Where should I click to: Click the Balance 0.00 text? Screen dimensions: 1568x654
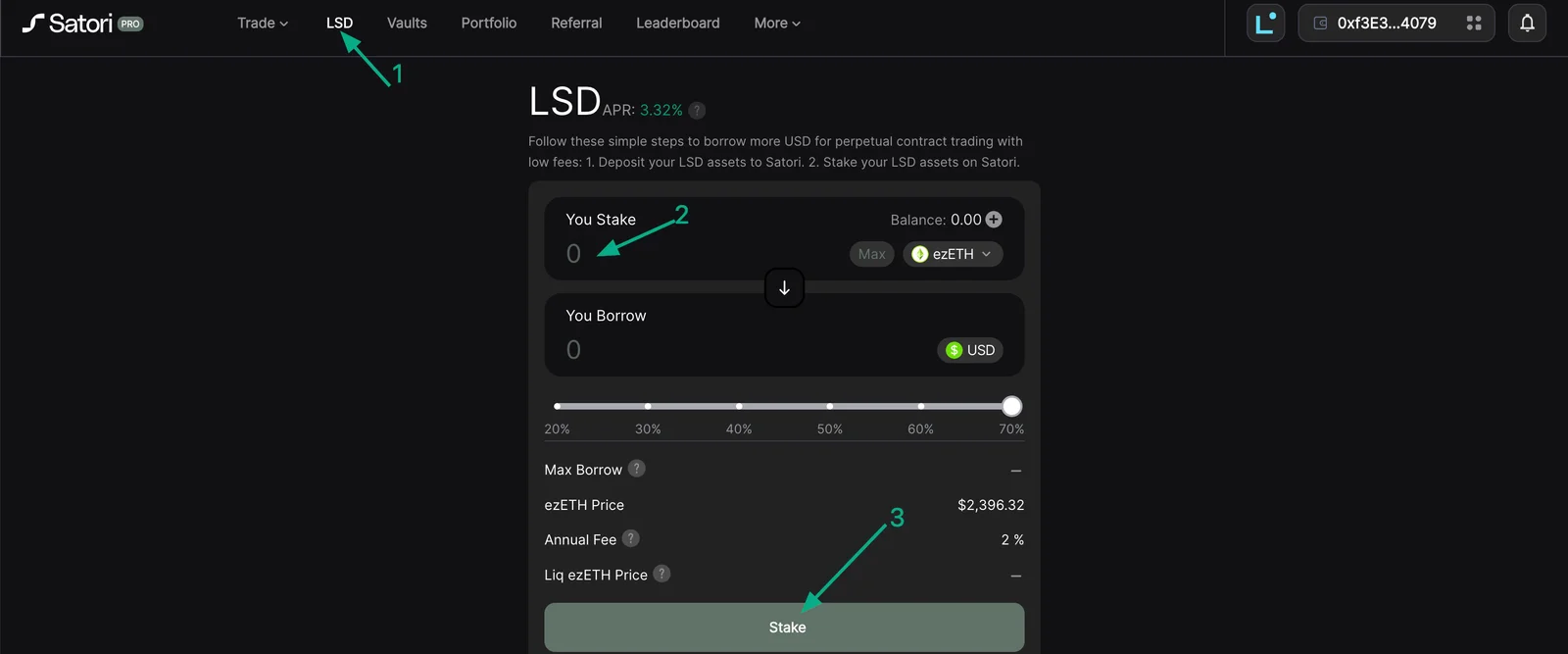936,220
